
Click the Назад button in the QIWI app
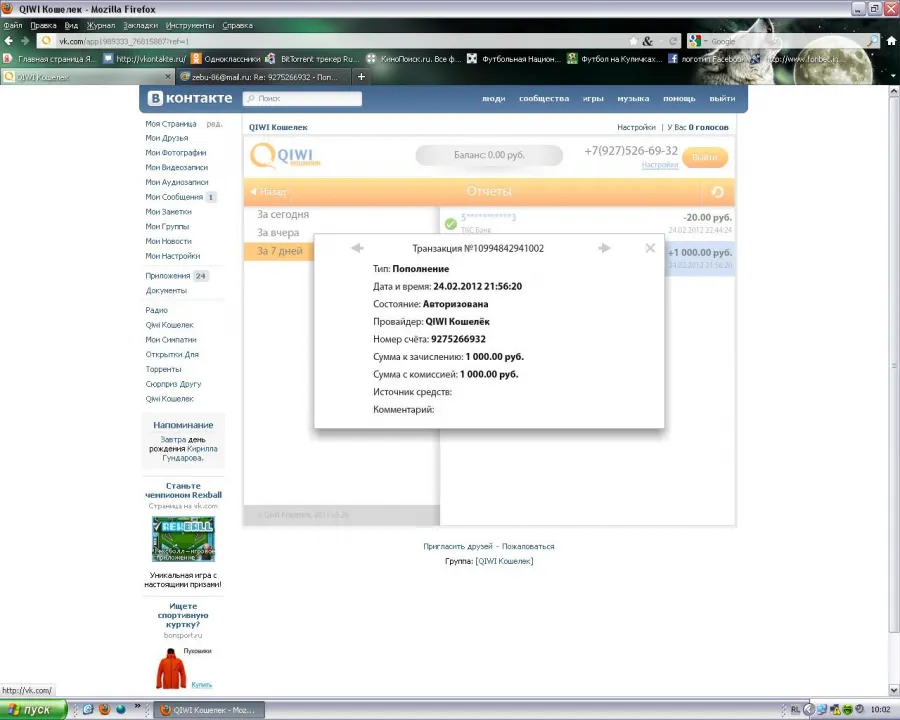pyautogui.click(x=268, y=192)
